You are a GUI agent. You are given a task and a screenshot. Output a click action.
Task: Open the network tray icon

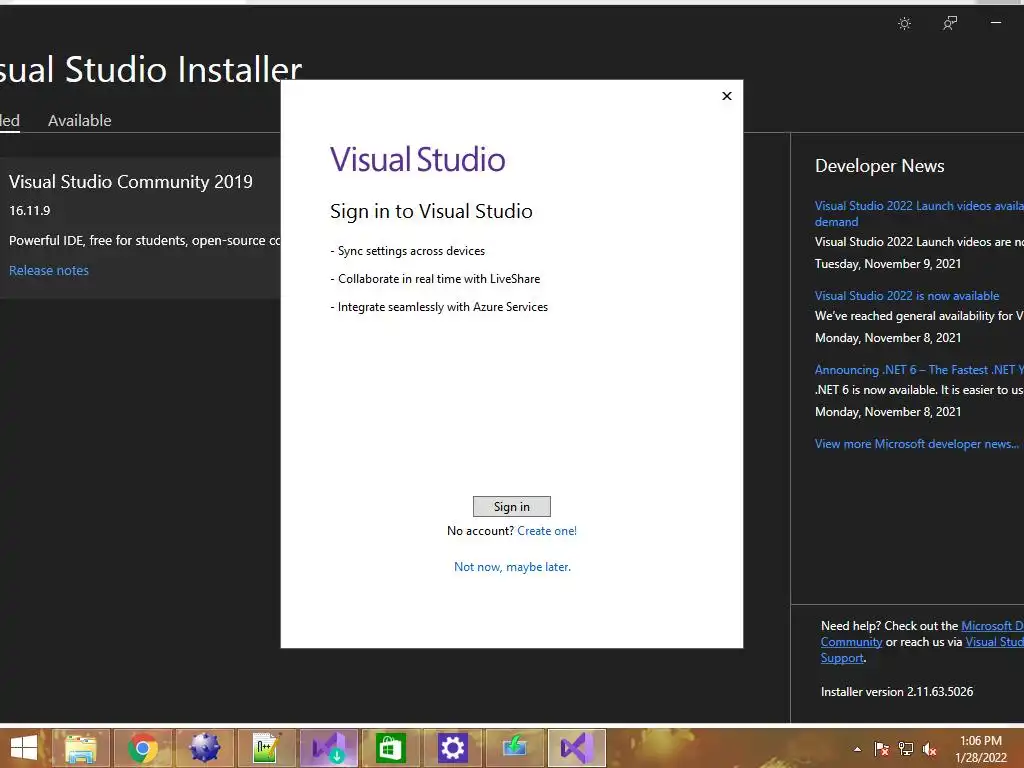coord(905,749)
